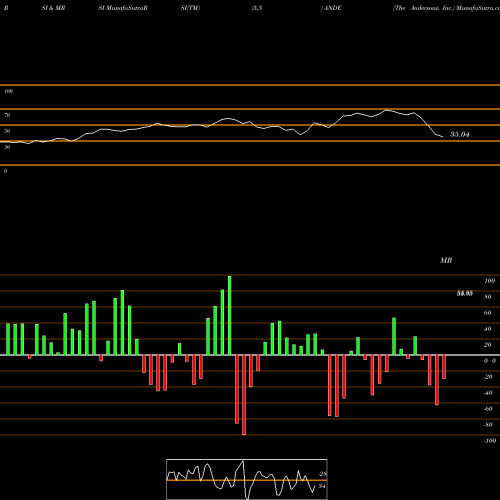Click the -28 value in mini chart
500x500 pixels.
point(323,474)
